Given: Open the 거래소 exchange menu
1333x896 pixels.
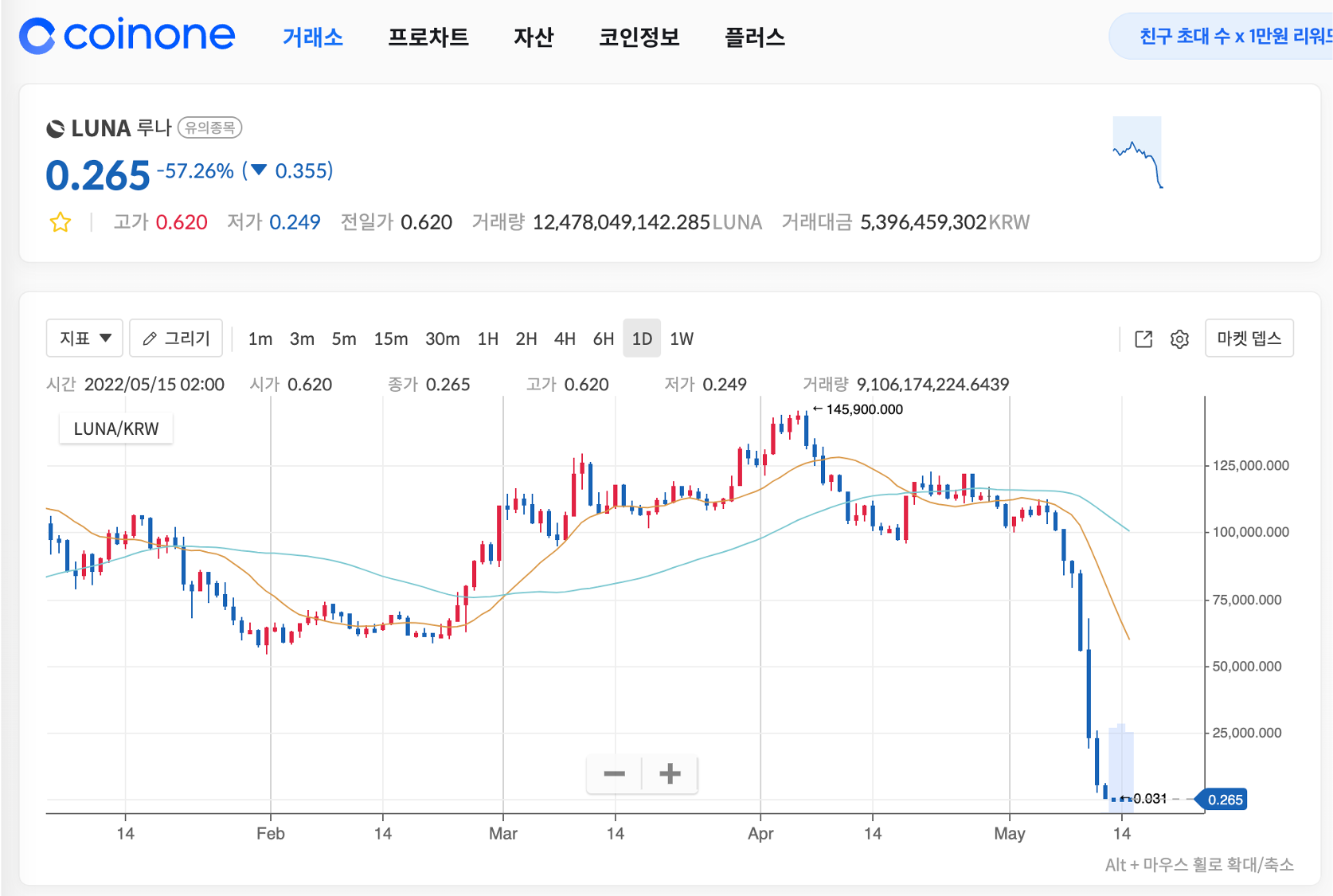Looking at the screenshot, I should click(x=312, y=37).
